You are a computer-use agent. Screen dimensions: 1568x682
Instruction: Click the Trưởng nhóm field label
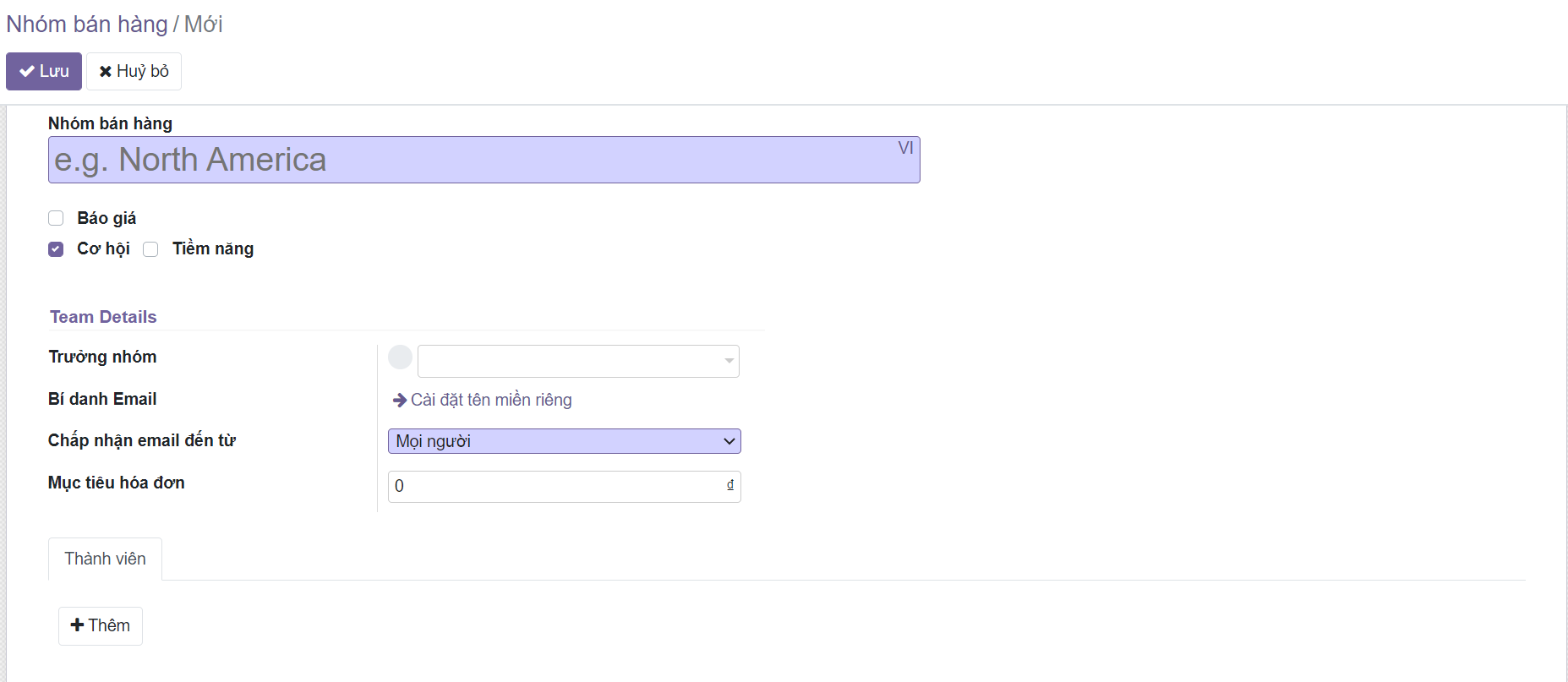click(x=102, y=357)
